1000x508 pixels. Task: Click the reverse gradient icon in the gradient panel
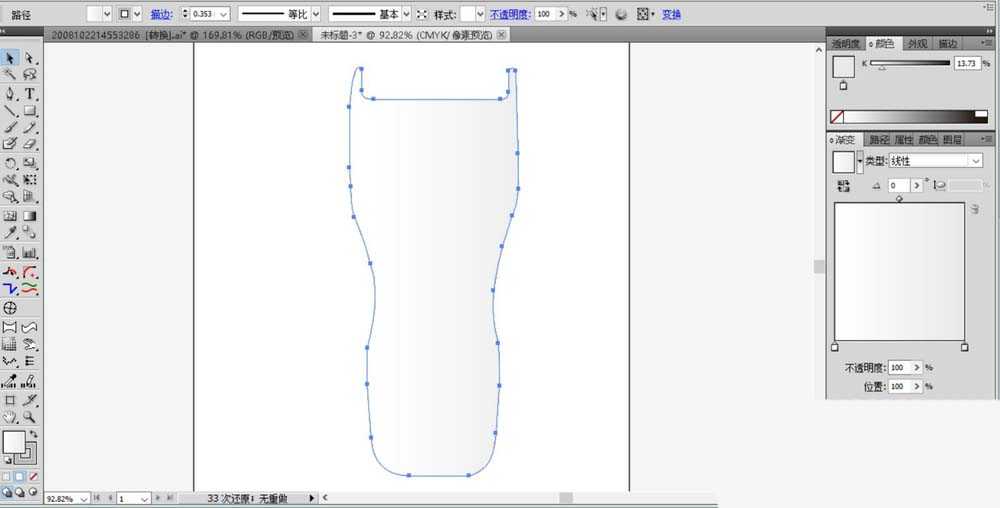pos(842,186)
